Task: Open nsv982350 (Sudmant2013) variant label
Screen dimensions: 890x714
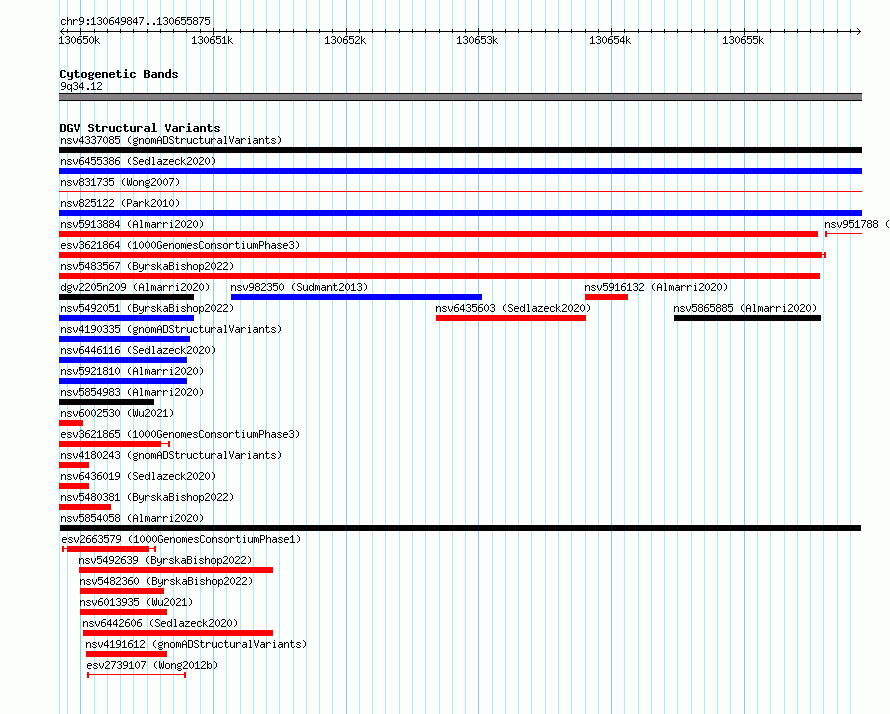Action: tap(299, 287)
